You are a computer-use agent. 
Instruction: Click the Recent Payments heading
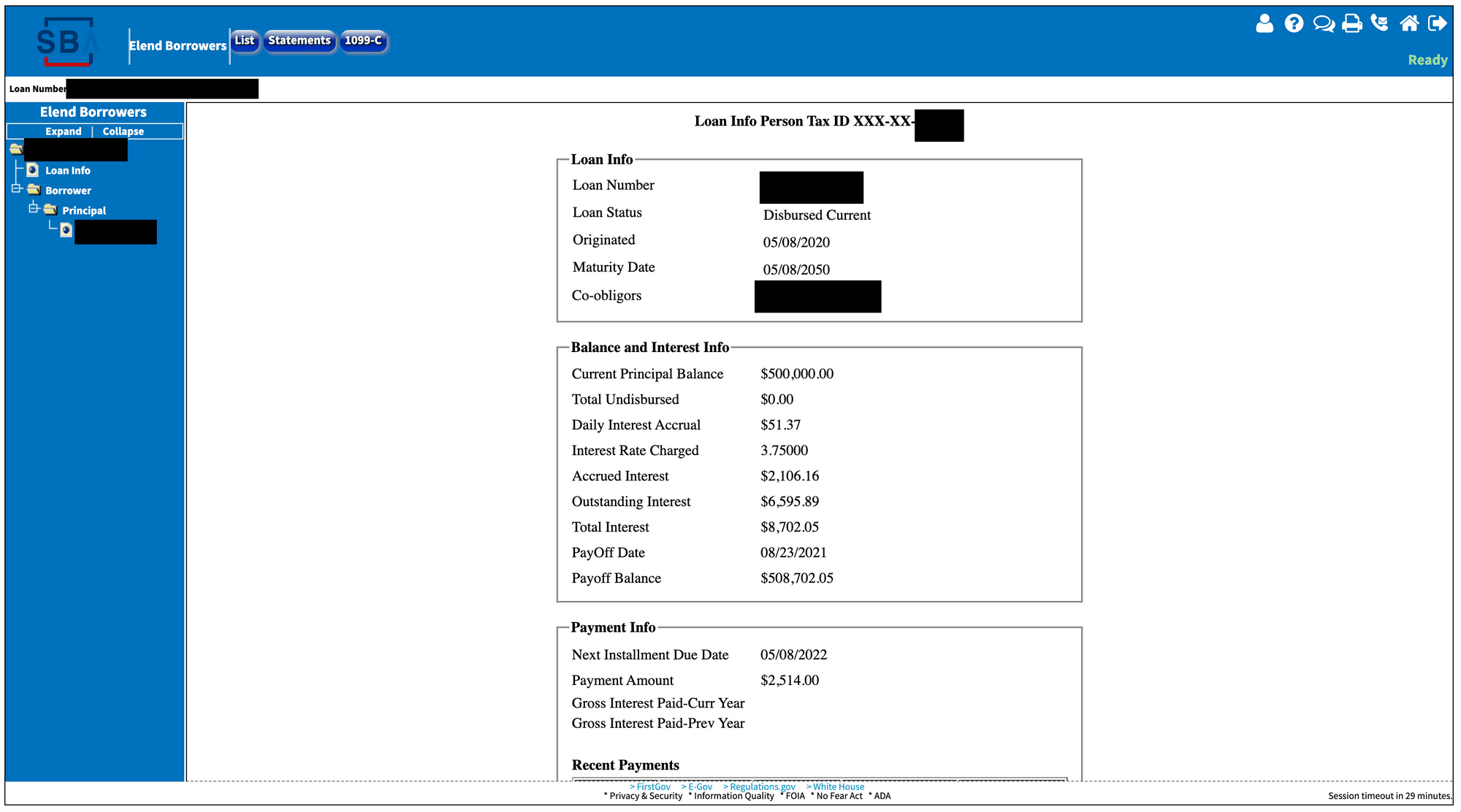point(625,765)
